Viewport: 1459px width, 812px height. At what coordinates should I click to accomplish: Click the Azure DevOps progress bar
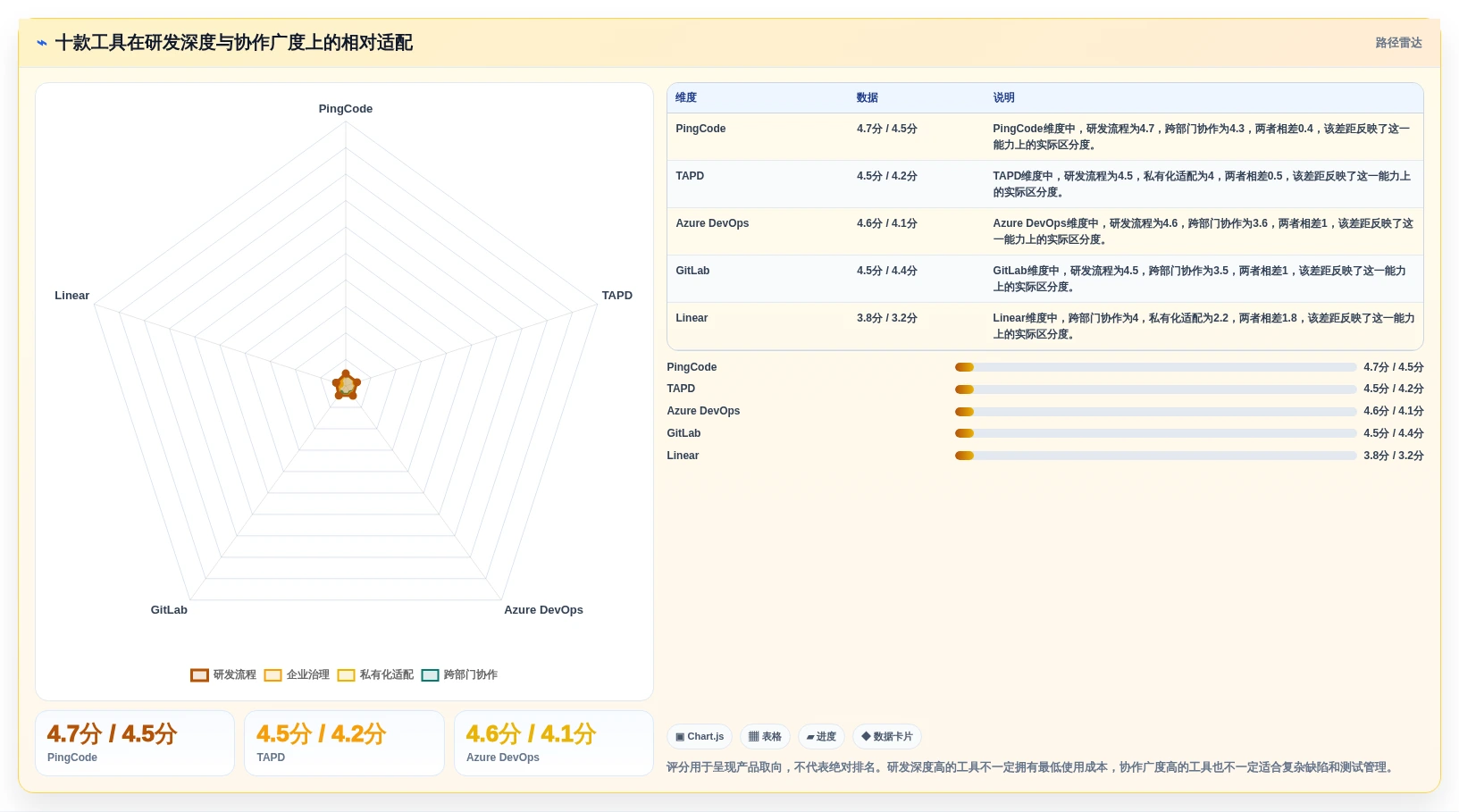[x=1155, y=412]
